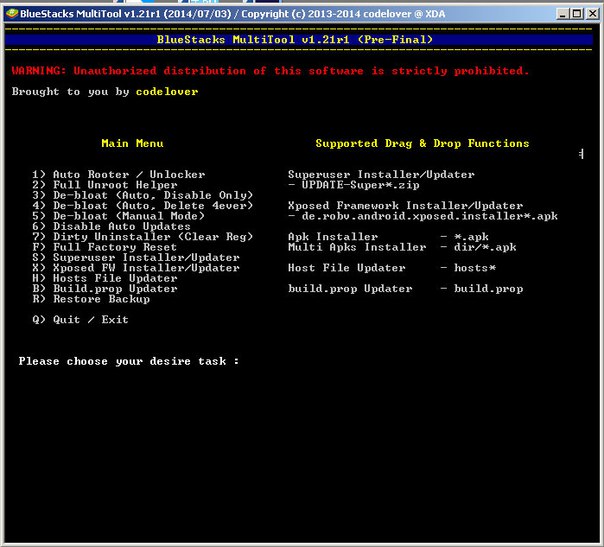Minimize the BlueStacks MultiTool window
This screenshot has width=604, height=547.
point(562,14)
